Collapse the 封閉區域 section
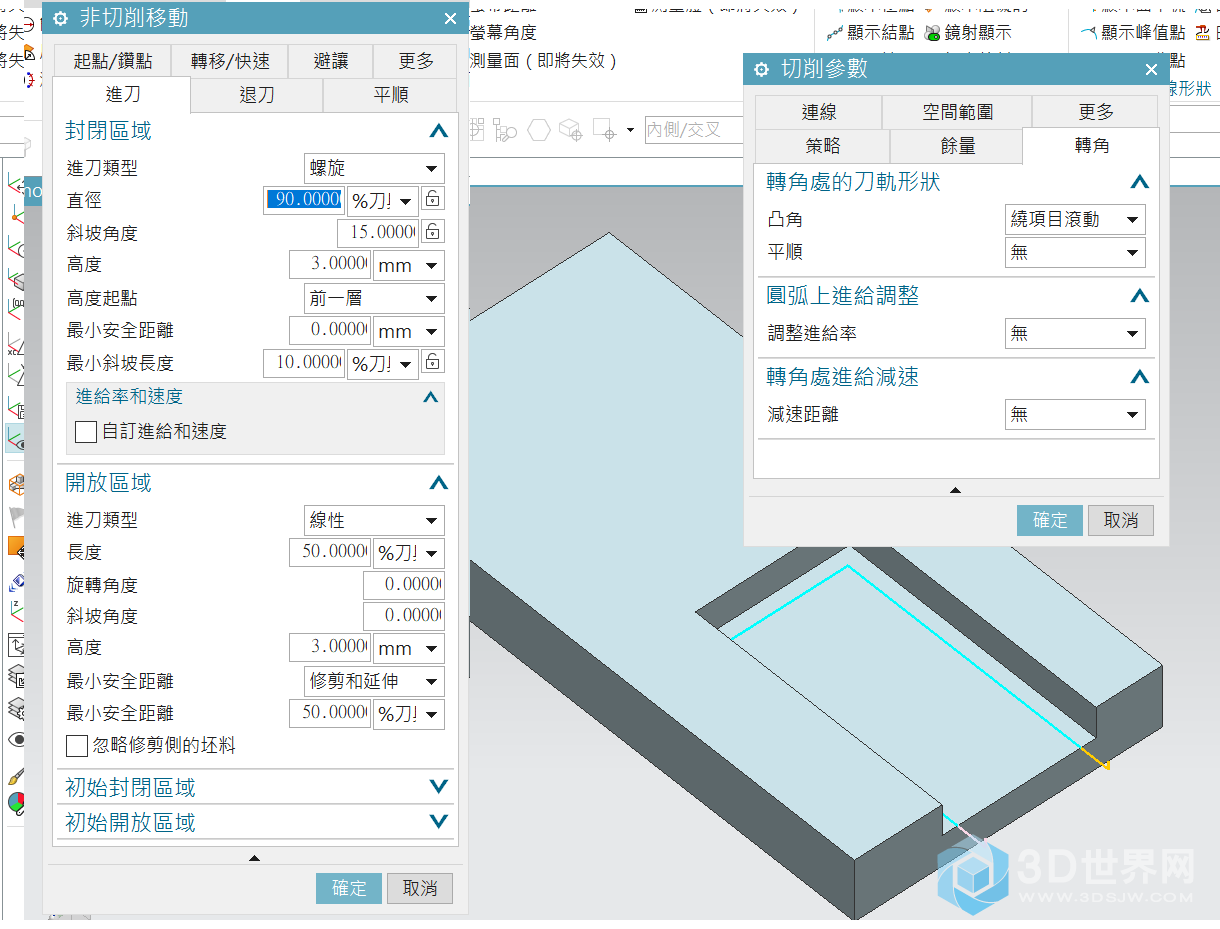This screenshot has width=1220, height=929. [x=438, y=131]
